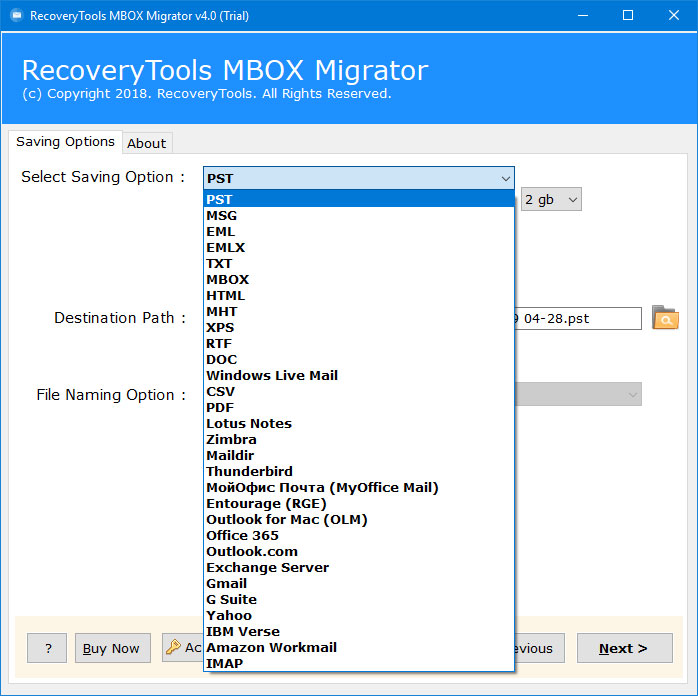Screen dimensions: 698x696
Task: Select Amazon Workmail option
Action: pos(359,648)
